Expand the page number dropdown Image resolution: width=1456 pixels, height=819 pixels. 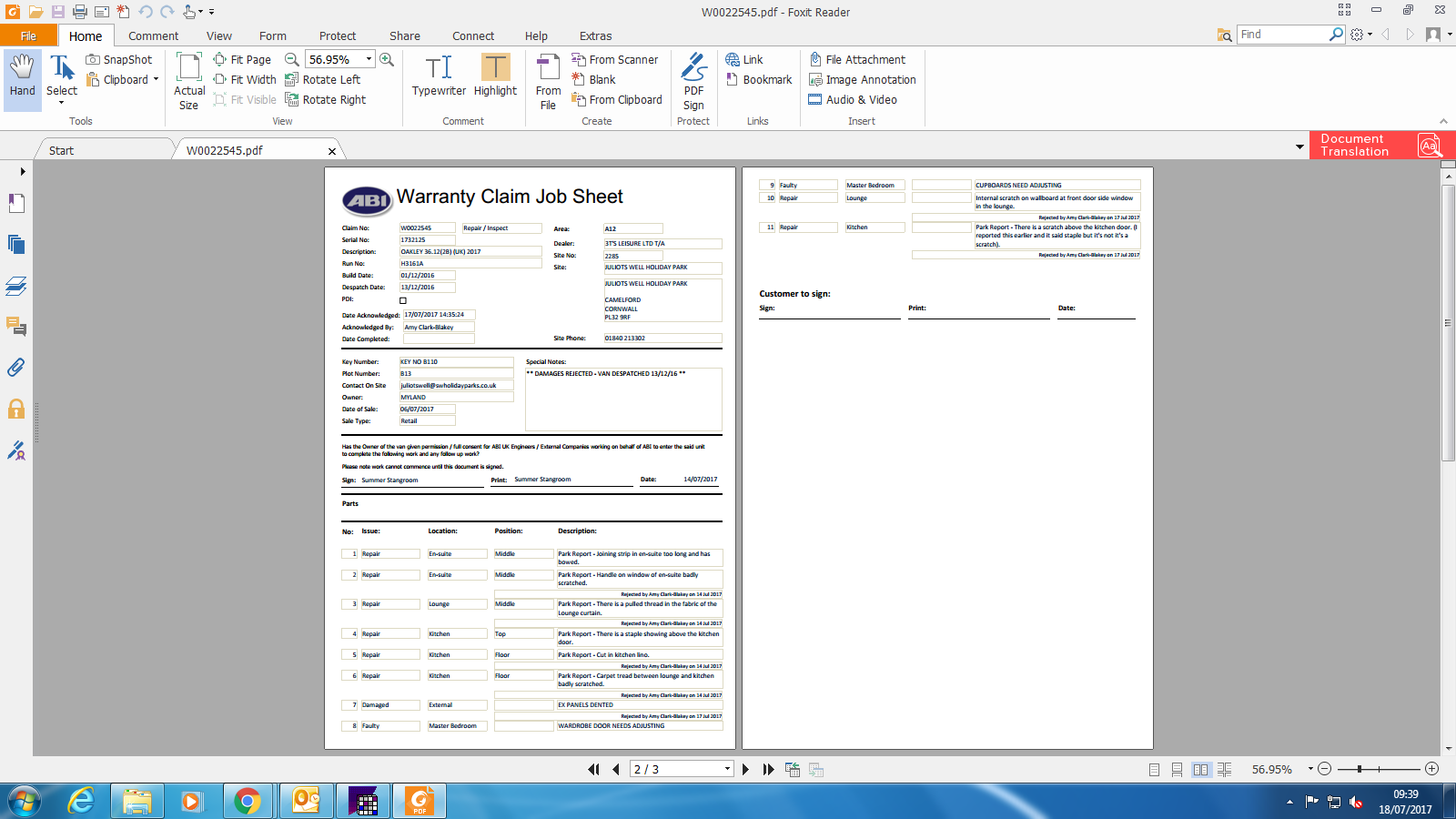click(727, 770)
